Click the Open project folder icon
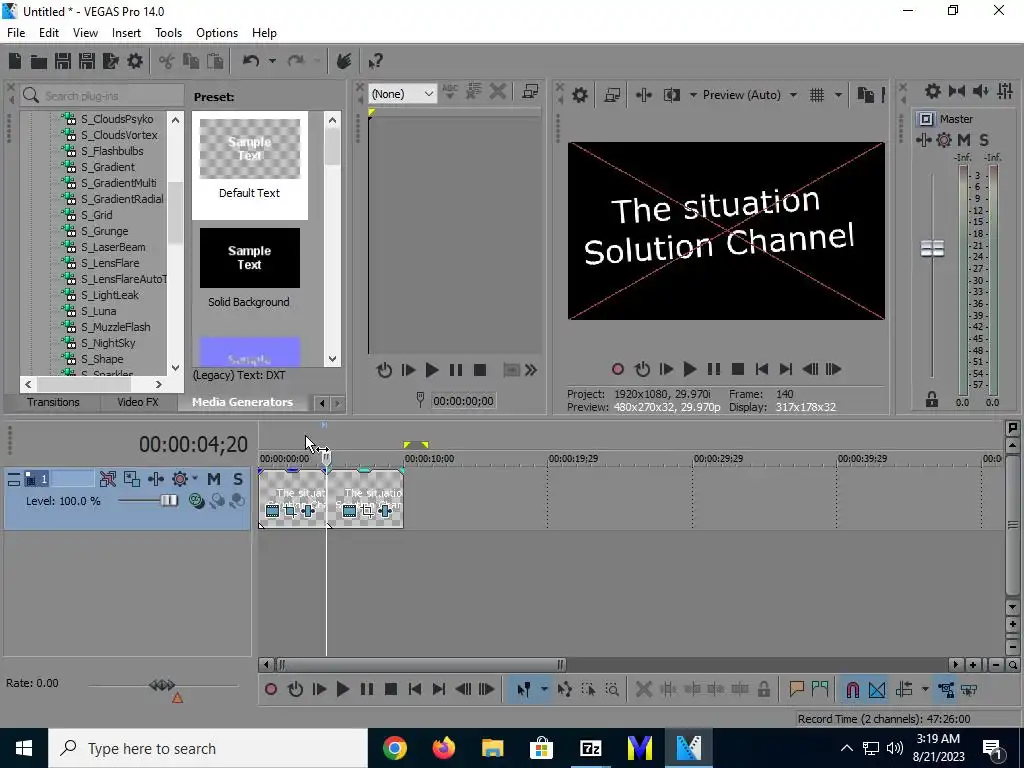The image size is (1024, 768). (x=39, y=61)
